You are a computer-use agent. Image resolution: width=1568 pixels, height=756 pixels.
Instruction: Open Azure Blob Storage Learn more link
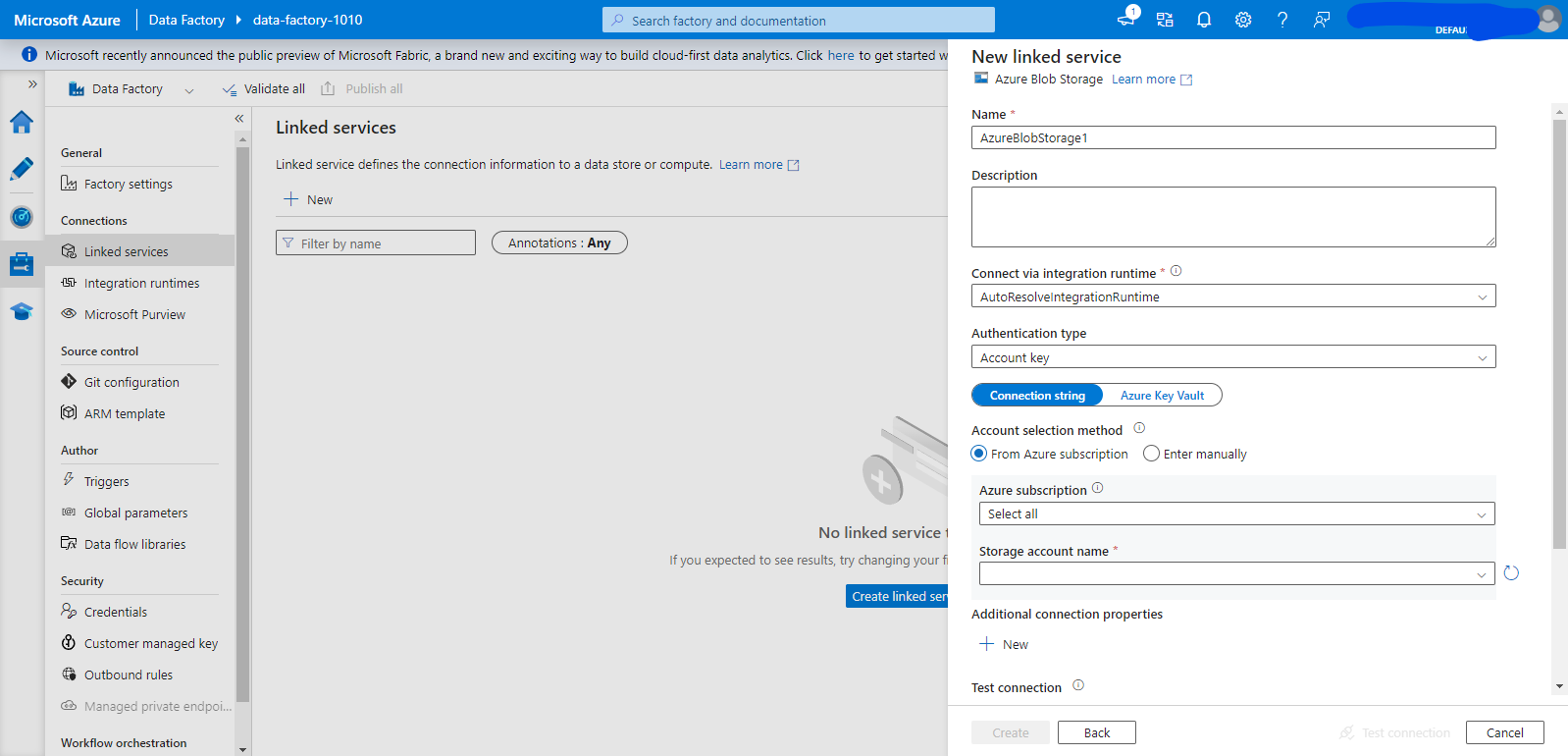[1152, 80]
